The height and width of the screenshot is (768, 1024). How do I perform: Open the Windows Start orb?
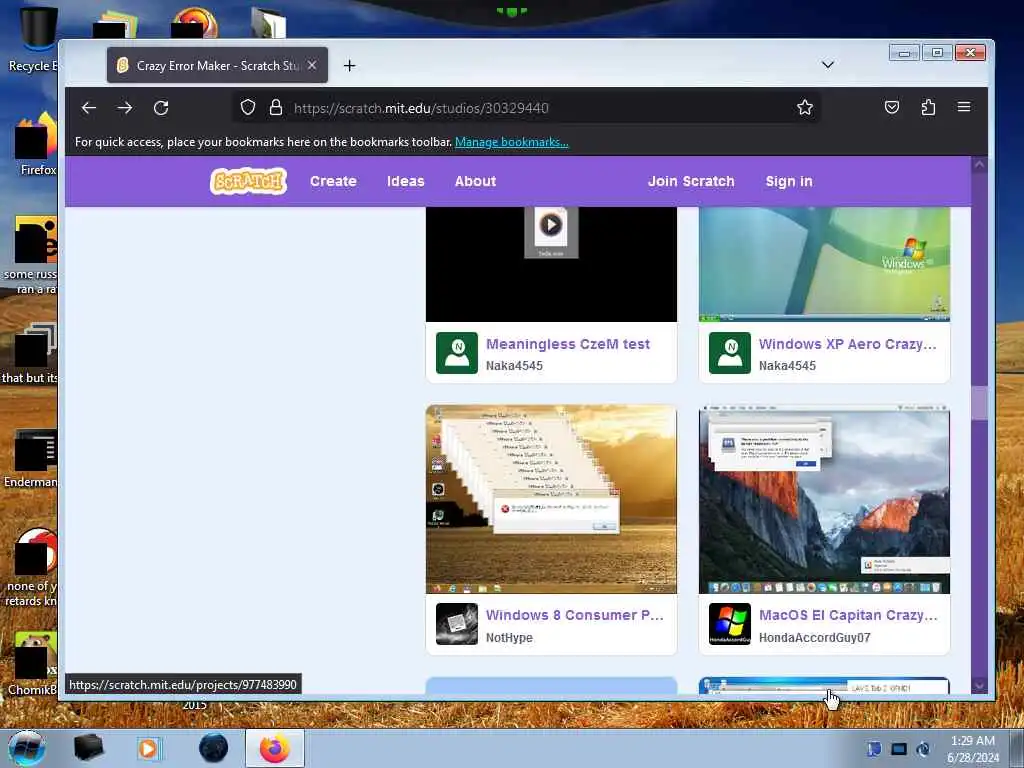coord(27,748)
